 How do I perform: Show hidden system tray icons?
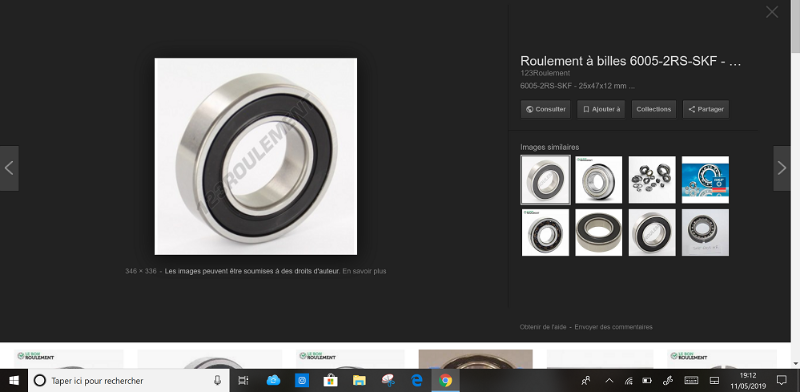pos(609,380)
